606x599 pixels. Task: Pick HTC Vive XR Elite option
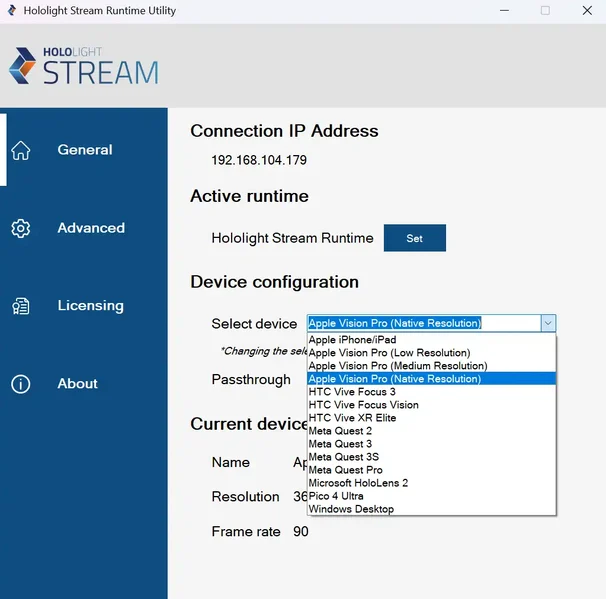[431, 418]
